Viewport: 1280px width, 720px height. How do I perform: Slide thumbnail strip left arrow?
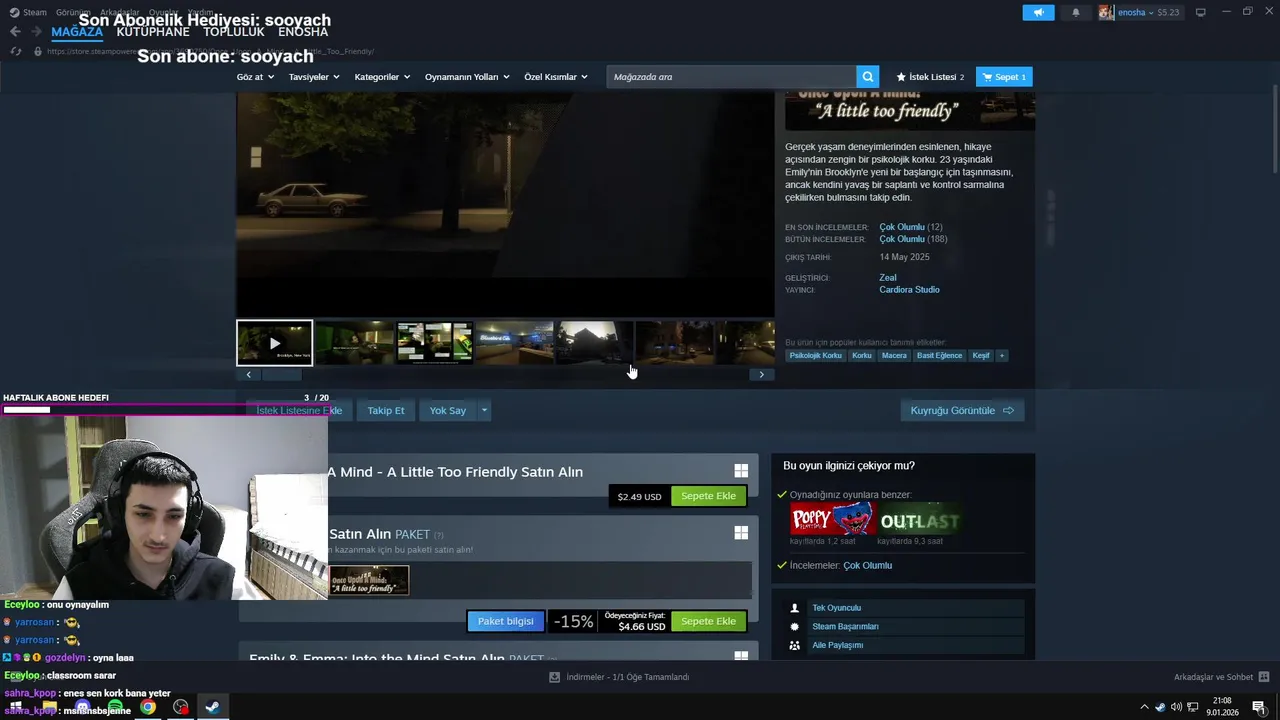point(248,374)
